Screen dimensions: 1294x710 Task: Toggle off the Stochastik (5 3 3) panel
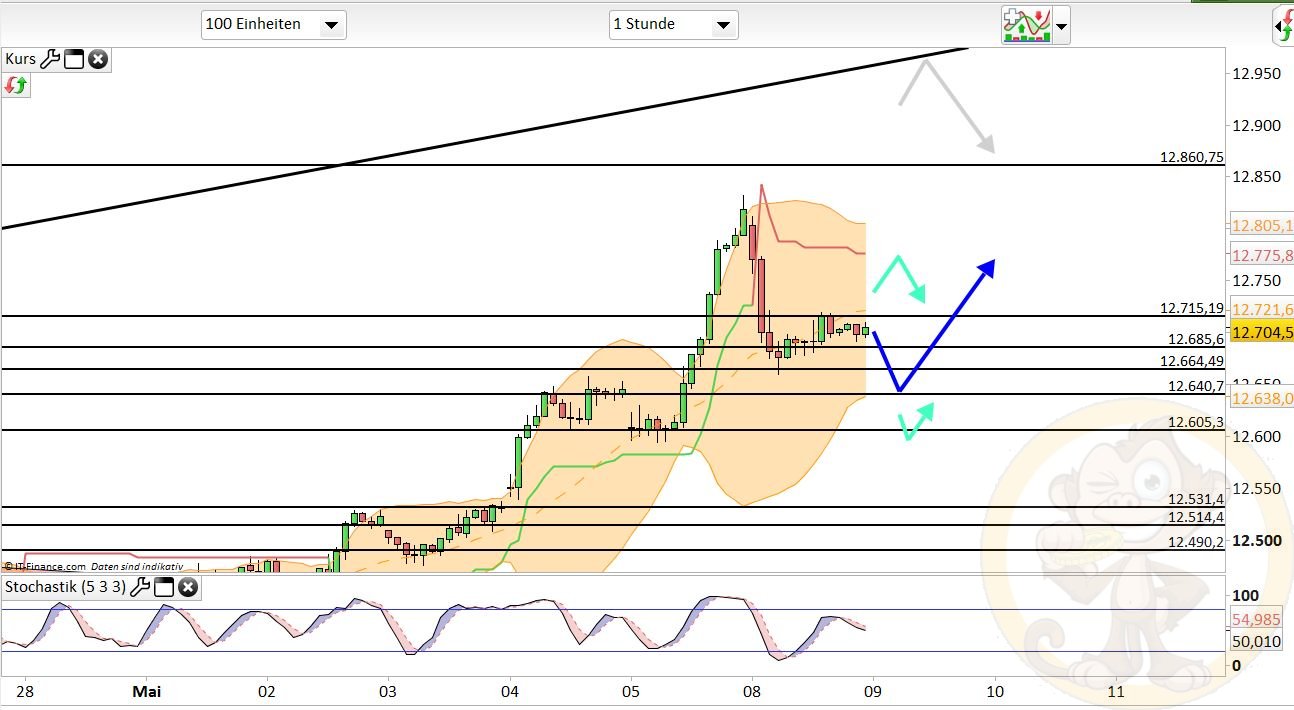[188, 587]
